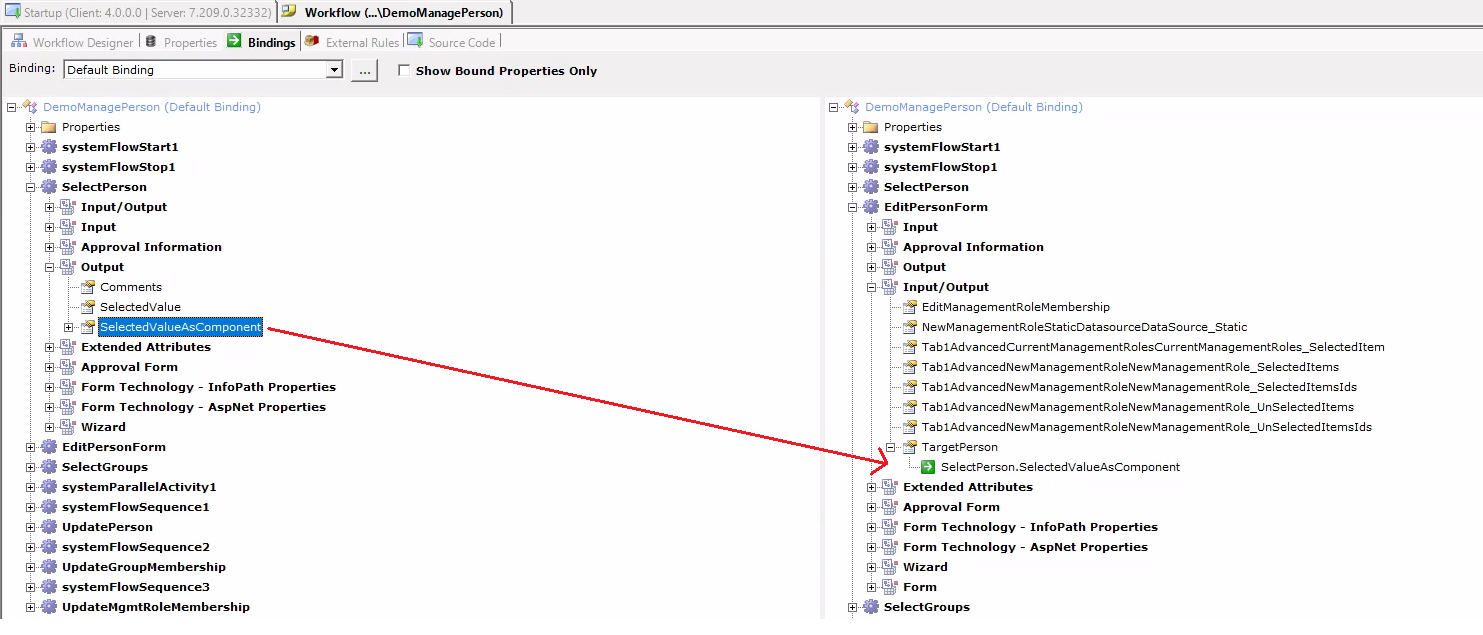Expand EditPersonForm in the left tree
This screenshot has width=1483, height=635.
(x=31, y=447)
